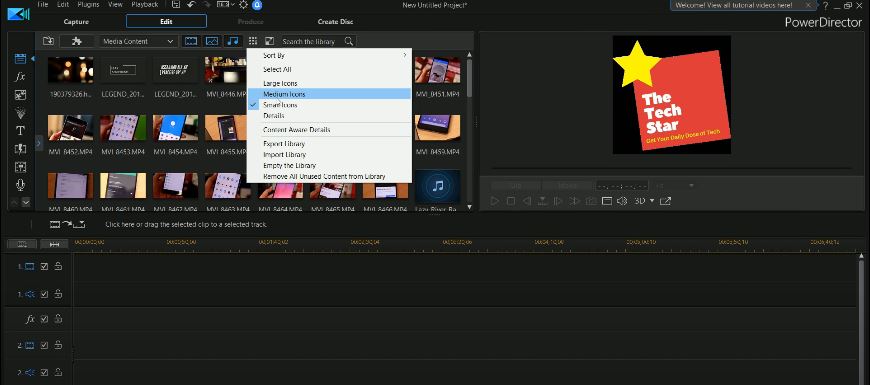This screenshot has width=870, height=385.
Task: Click the undo arrow in top bar
Action: coord(191,5)
